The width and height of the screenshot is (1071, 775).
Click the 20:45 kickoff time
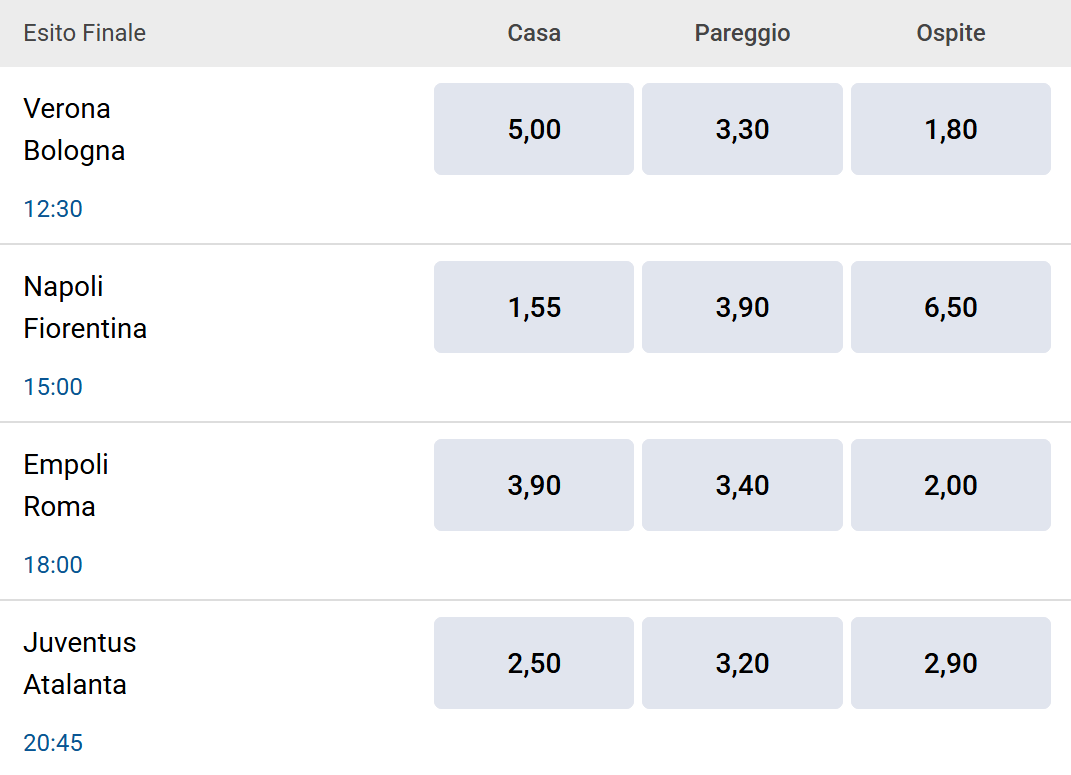coord(53,743)
